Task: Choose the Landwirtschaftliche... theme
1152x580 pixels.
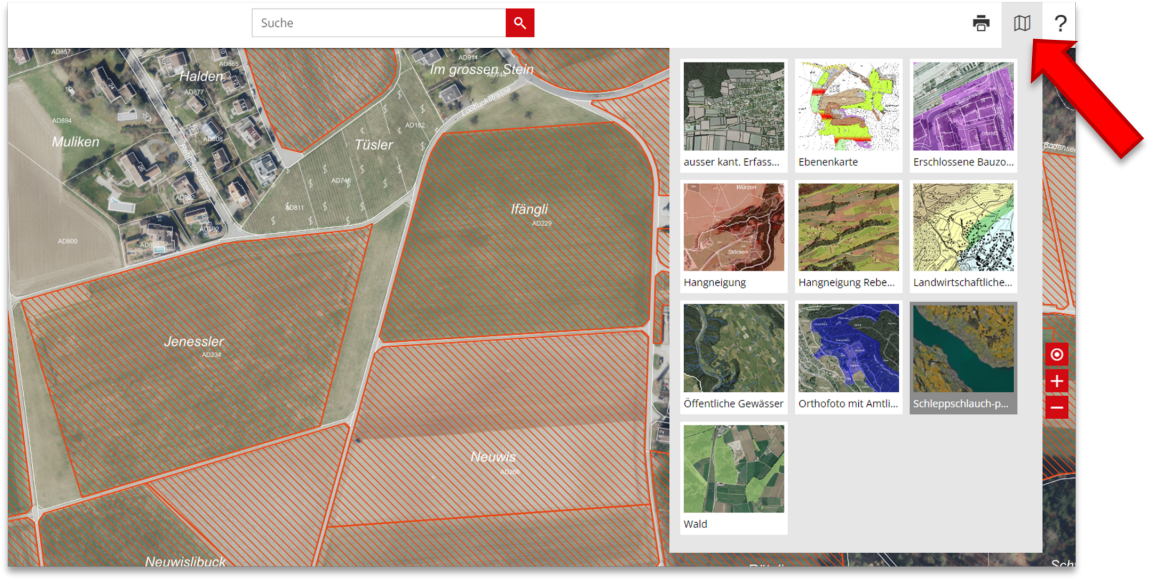Action: 963,236
